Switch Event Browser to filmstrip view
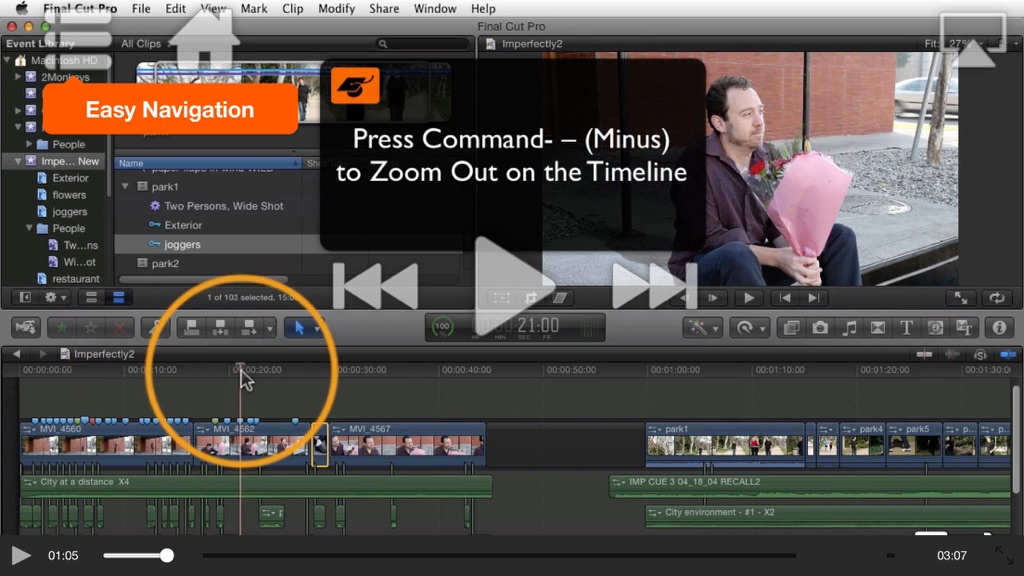1024x576 pixels. (91, 298)
